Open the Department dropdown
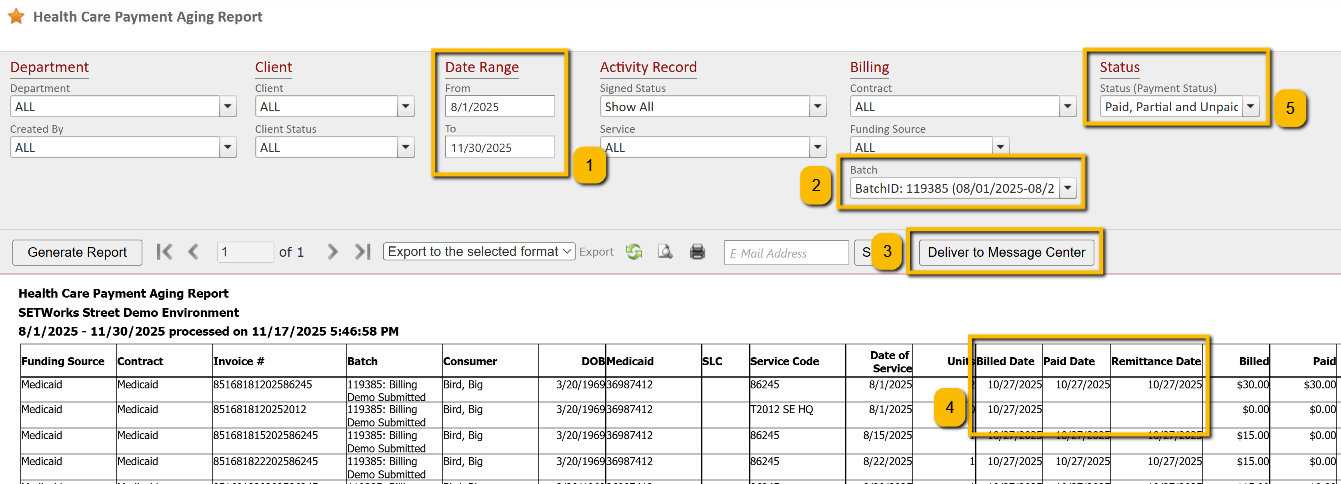 point(226,107)
